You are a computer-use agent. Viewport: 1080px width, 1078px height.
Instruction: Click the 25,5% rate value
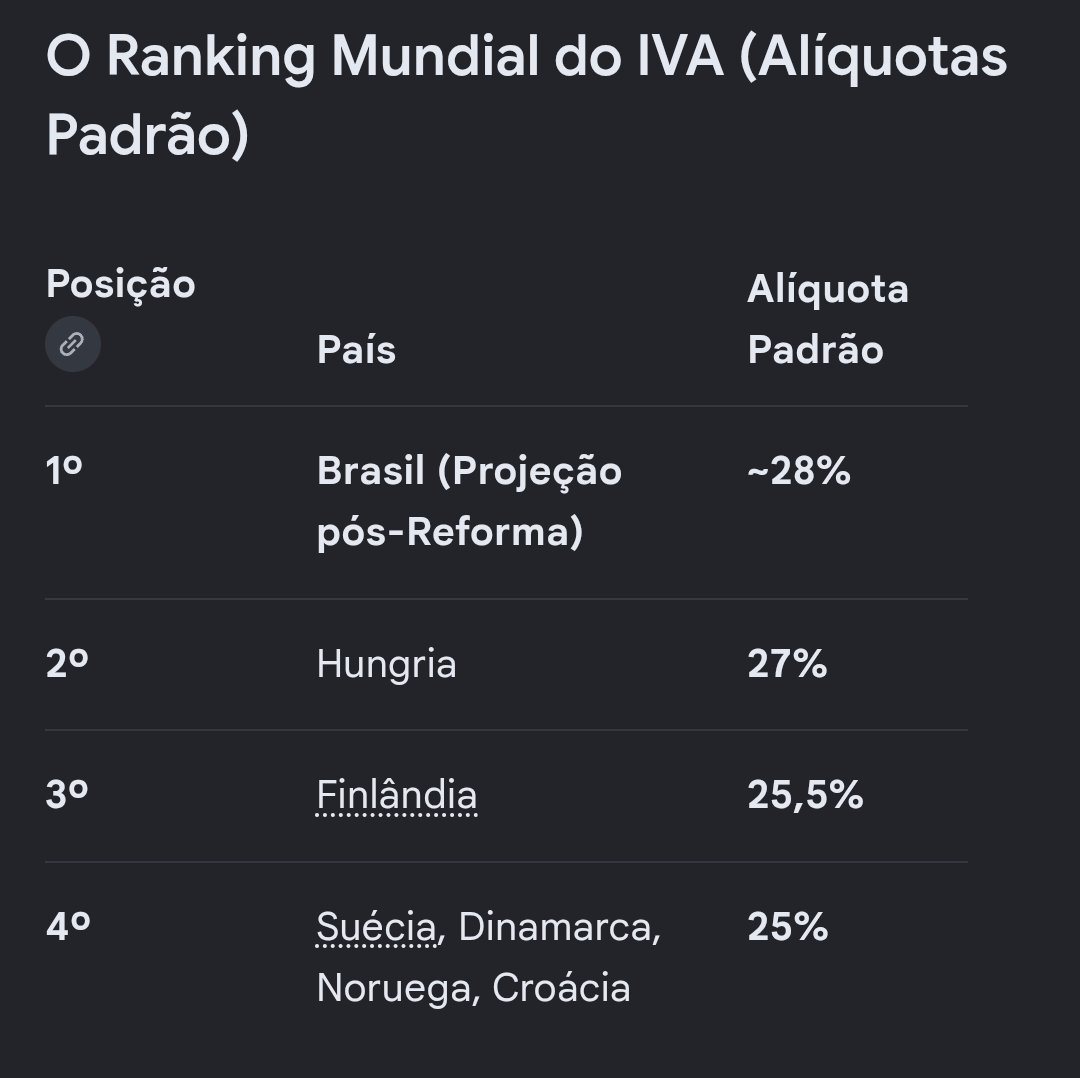(x=805, y=795)
